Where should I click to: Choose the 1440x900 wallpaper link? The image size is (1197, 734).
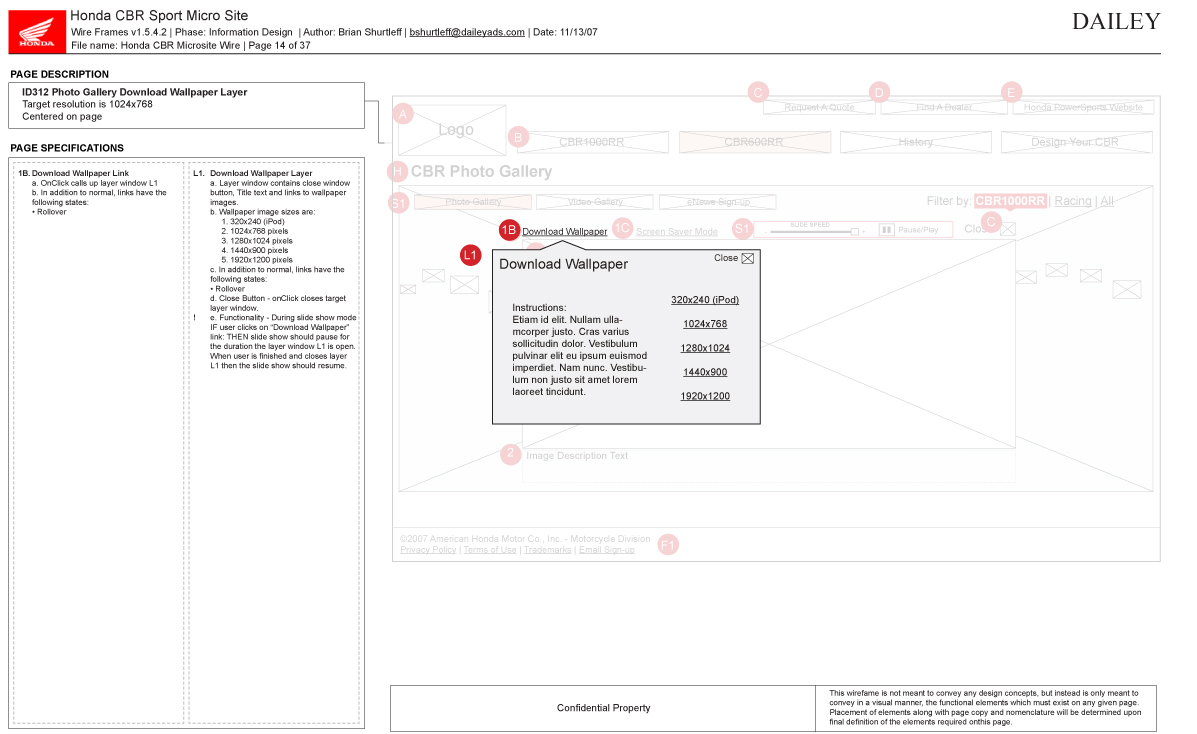(705, 372)
